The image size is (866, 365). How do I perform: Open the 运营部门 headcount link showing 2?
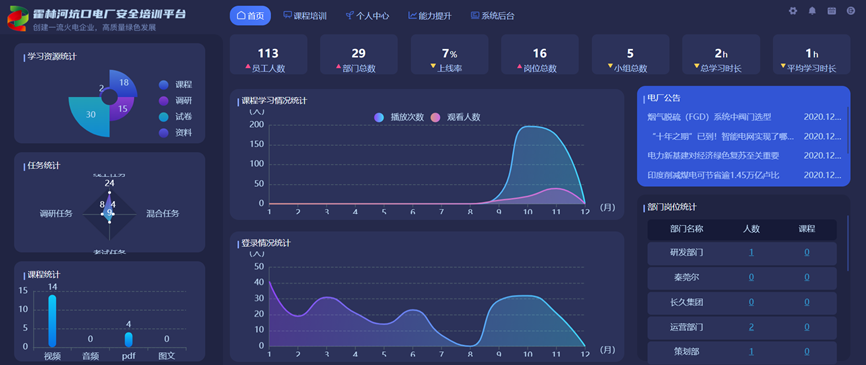click(751, 327)
